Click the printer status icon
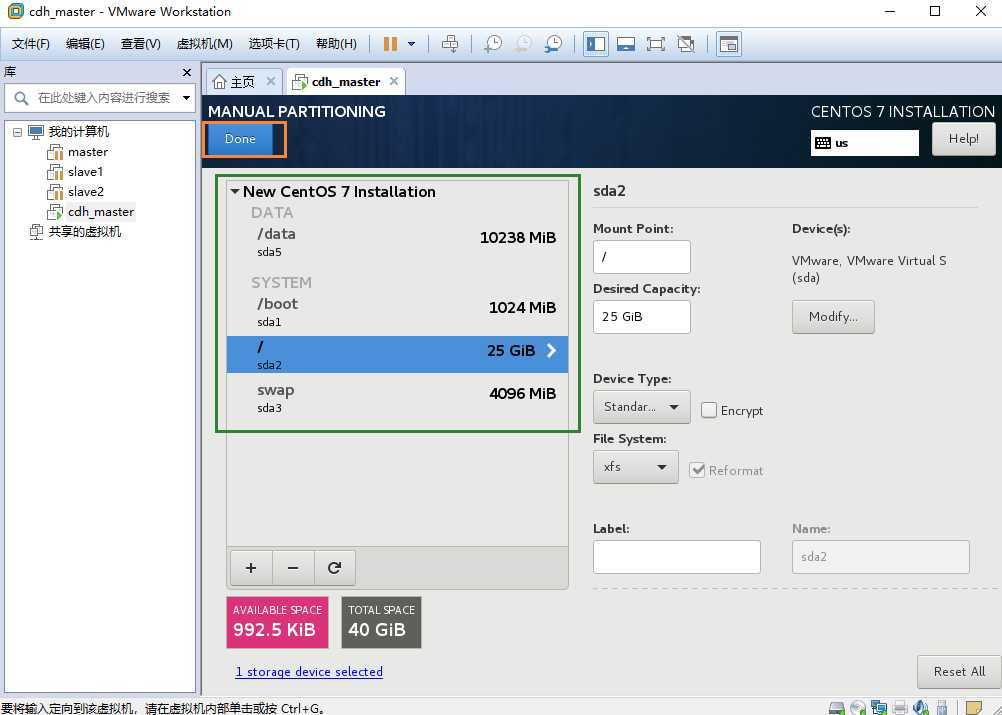The height and width of the screenshot is (715, 1002). tap(900, 707)
